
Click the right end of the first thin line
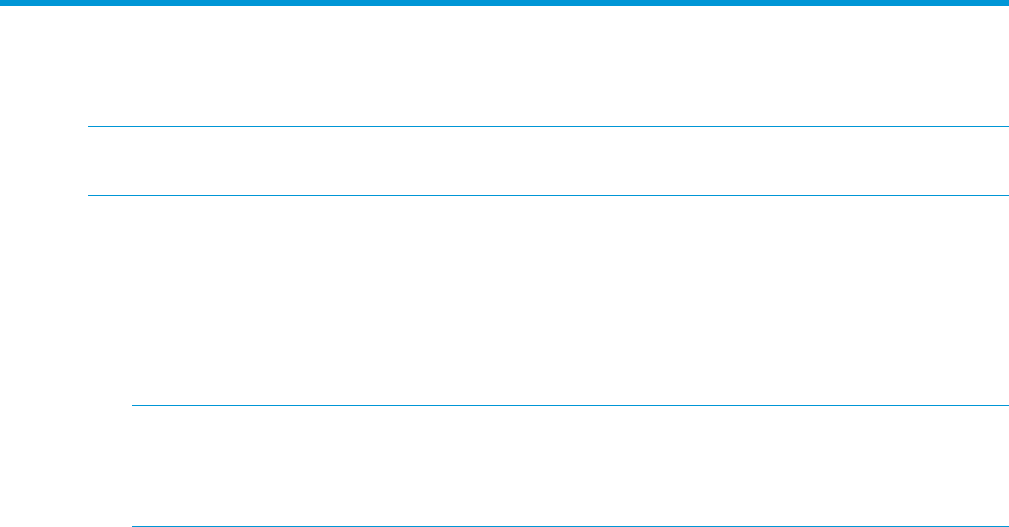pos(1005,127)
